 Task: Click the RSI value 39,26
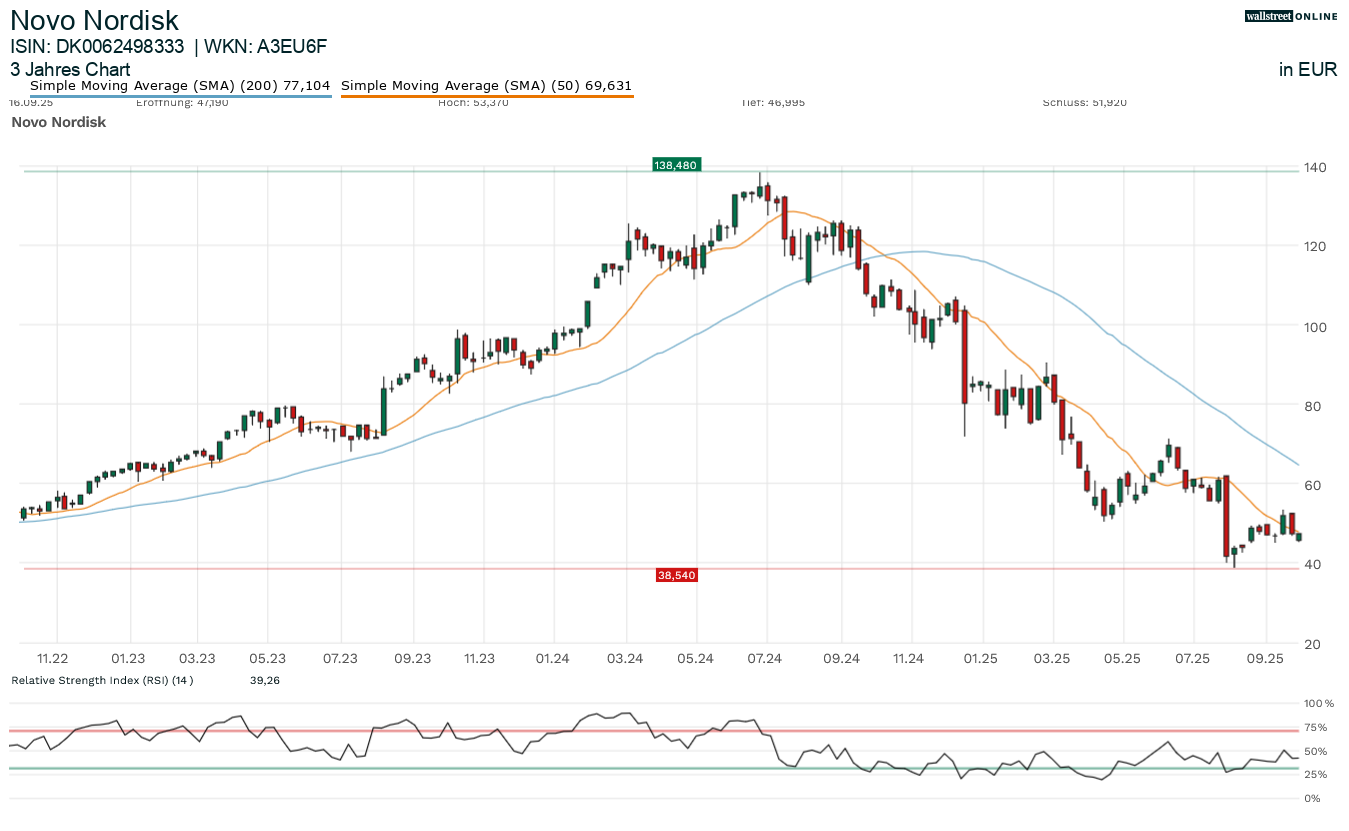point(264,680)
